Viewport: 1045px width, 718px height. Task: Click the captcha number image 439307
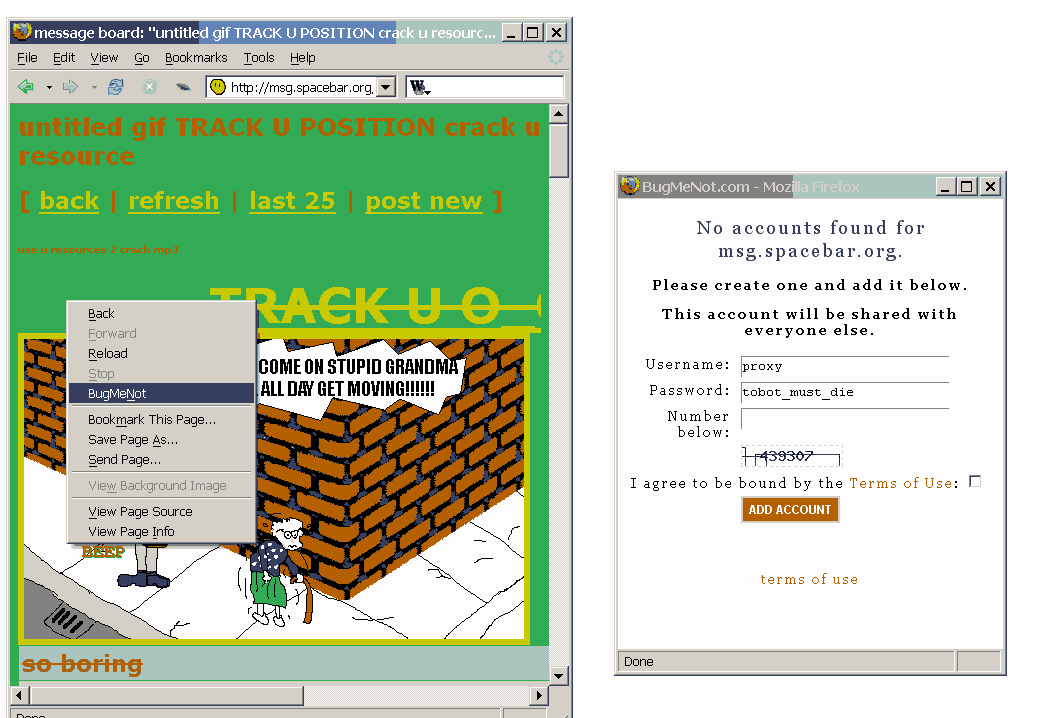coord(792,456)
